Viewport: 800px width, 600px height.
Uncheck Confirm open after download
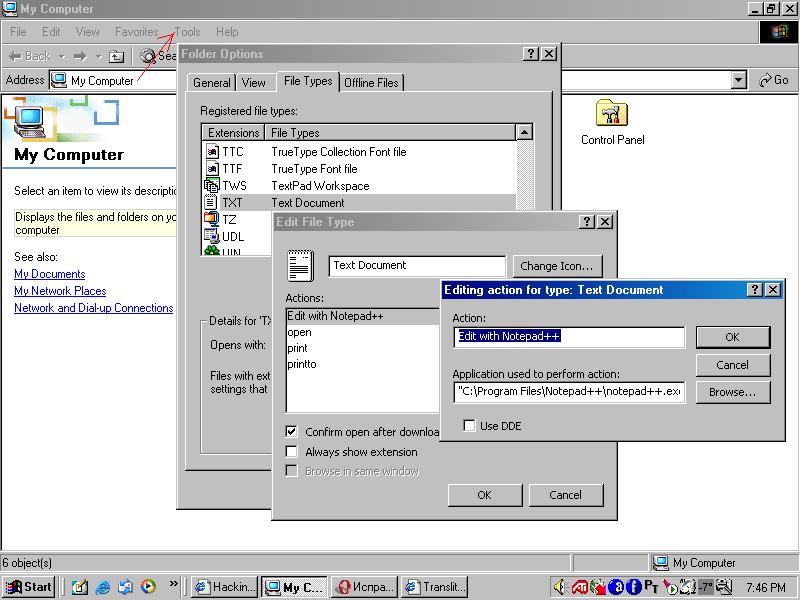point(291,432)
